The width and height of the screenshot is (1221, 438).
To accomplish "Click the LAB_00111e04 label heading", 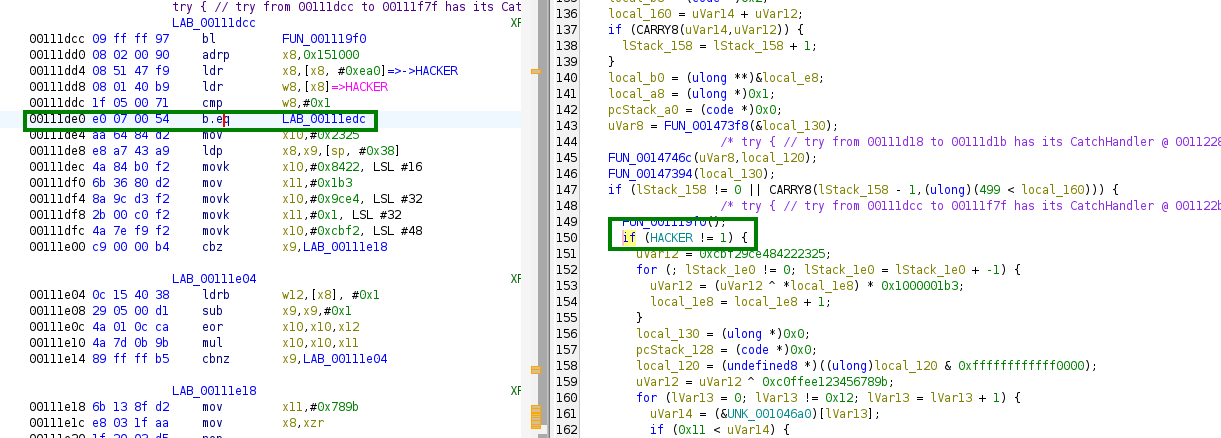I will pos(213,278).
